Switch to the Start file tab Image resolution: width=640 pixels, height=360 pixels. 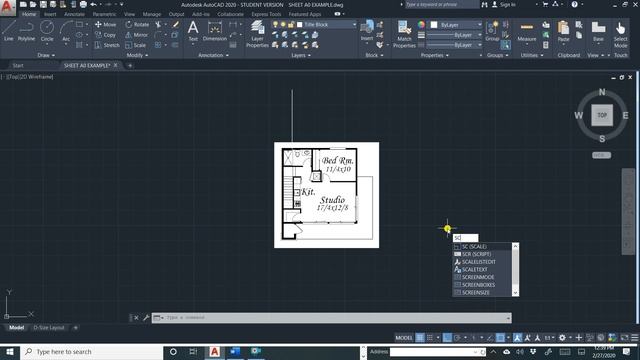pos(18,65)
